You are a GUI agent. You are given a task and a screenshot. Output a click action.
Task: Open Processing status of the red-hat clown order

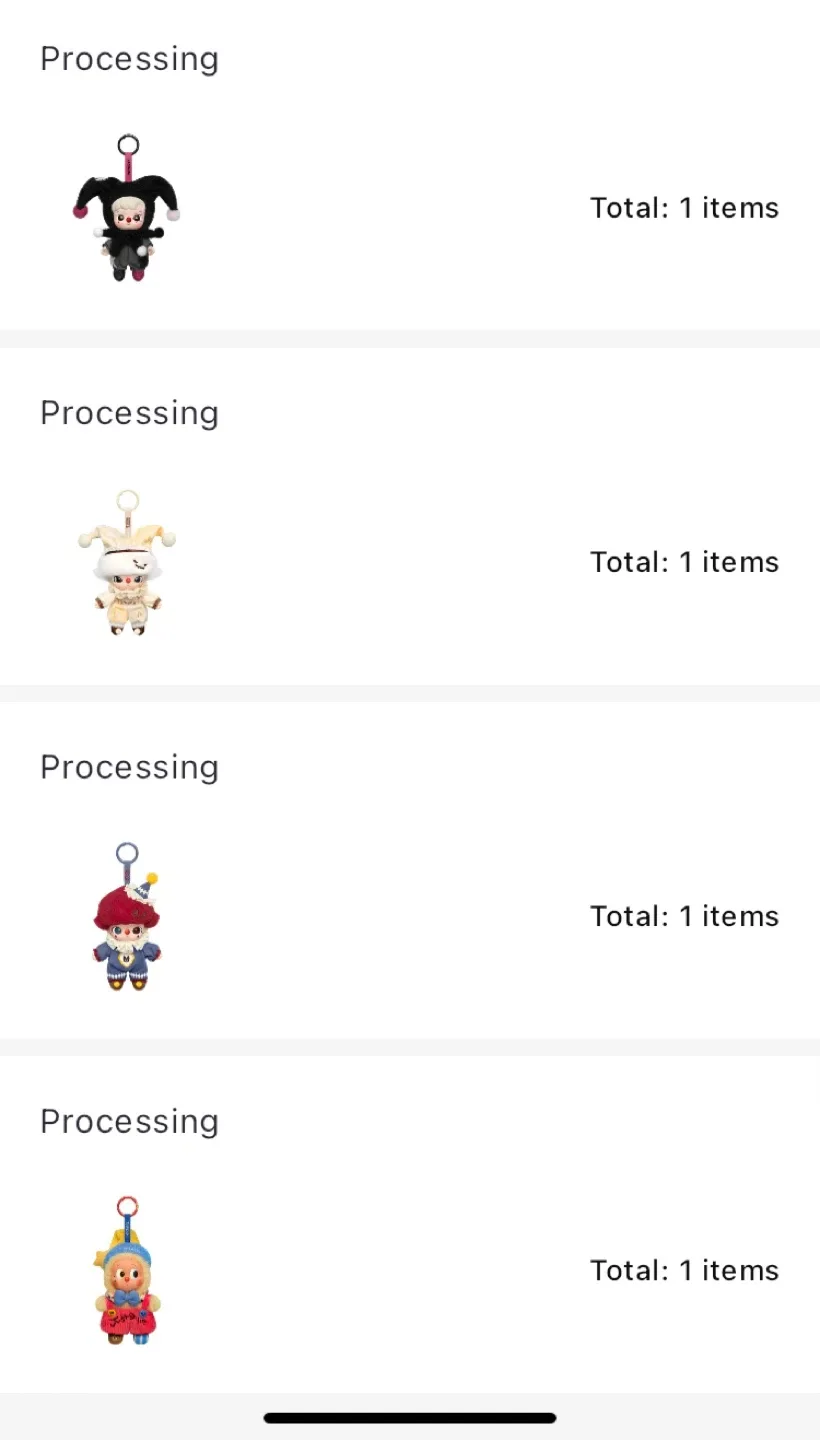coord(129,767)
